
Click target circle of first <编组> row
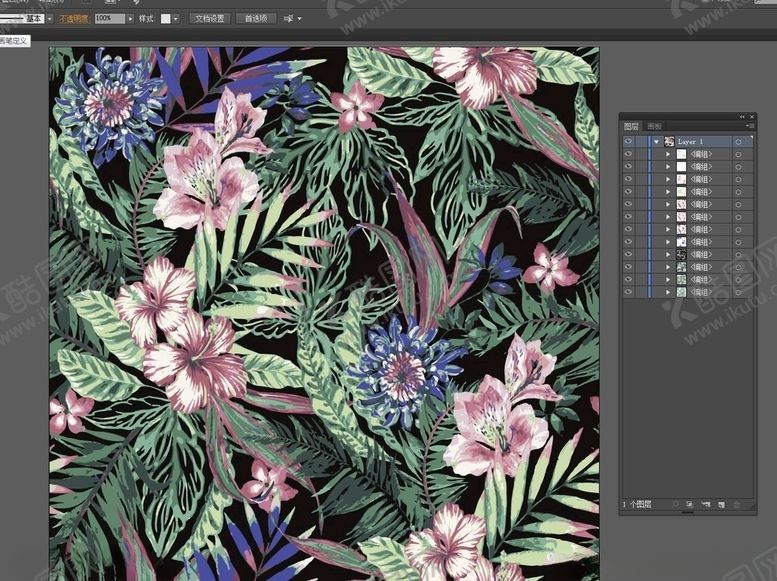point(738,154)
